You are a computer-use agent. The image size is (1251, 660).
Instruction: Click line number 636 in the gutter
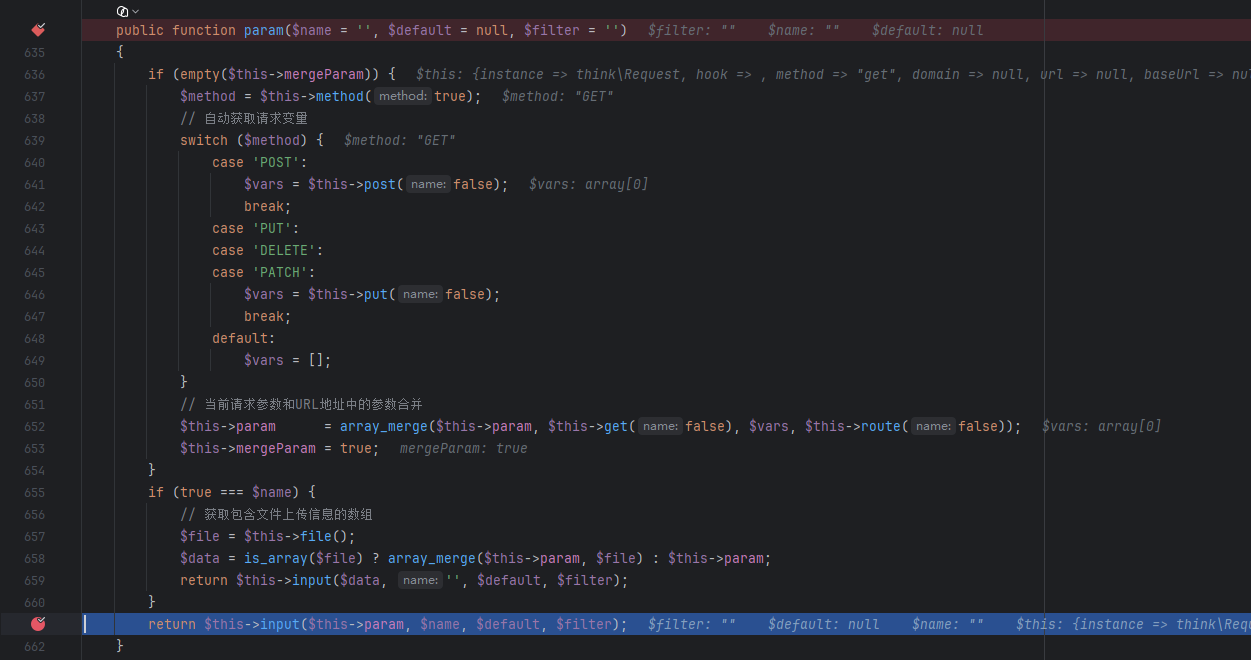click(34, 74)
